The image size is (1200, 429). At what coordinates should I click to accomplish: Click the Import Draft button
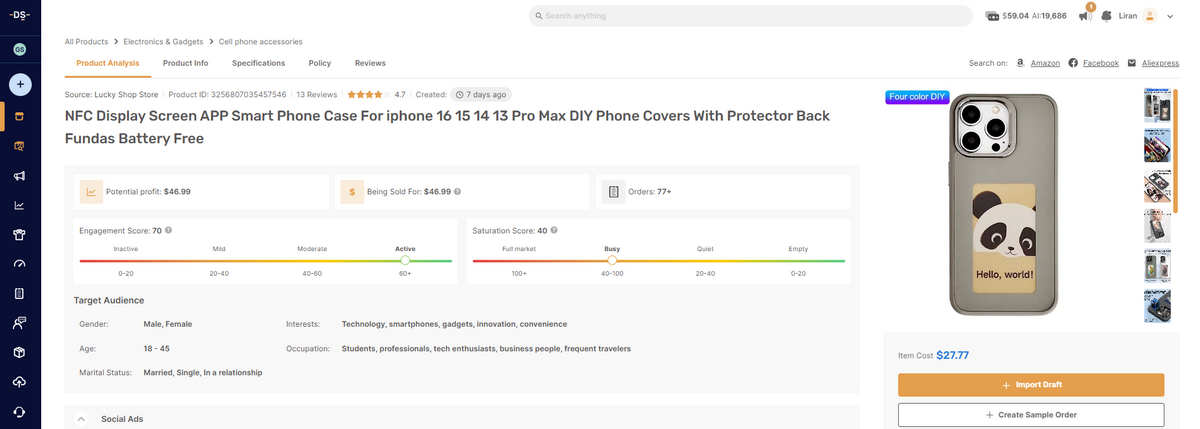tap(1030, 385)
